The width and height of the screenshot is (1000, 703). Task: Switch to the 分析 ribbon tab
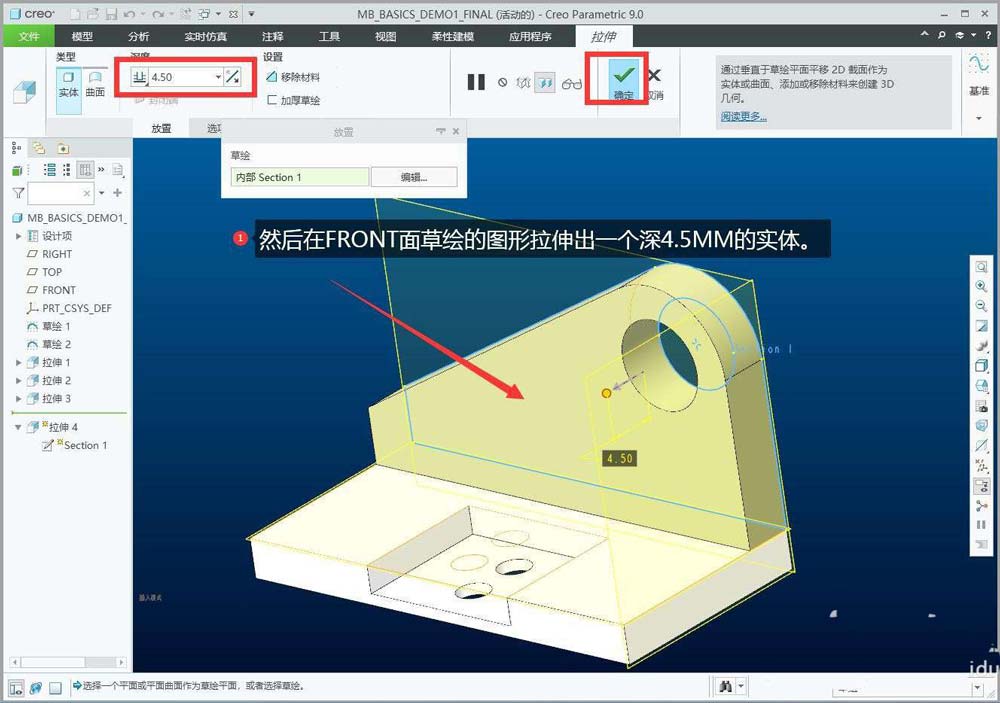pyautogui.click(x=138, y=36)
